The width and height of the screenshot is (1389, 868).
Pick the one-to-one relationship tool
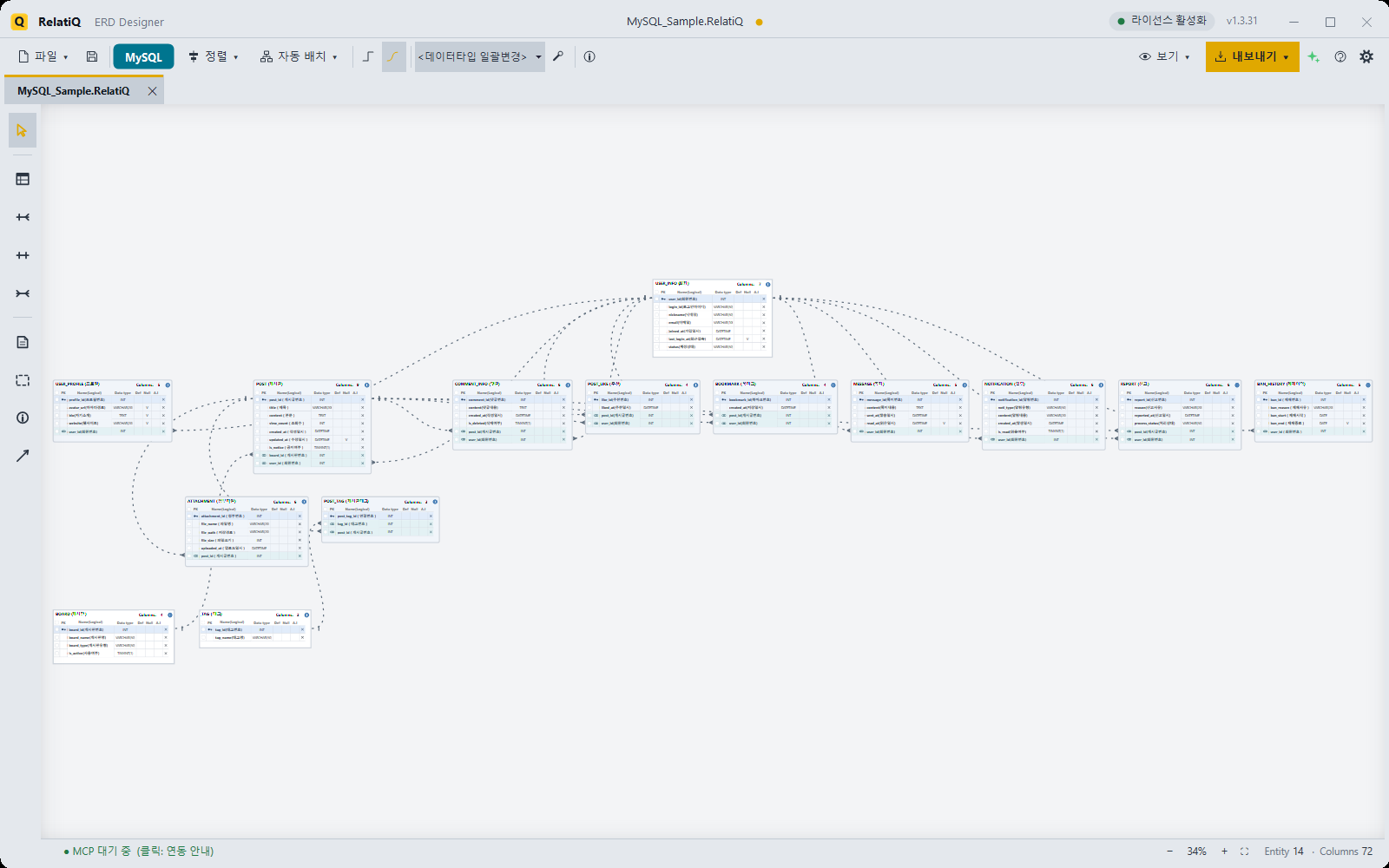pyautogui.click(x=23, y=255)
